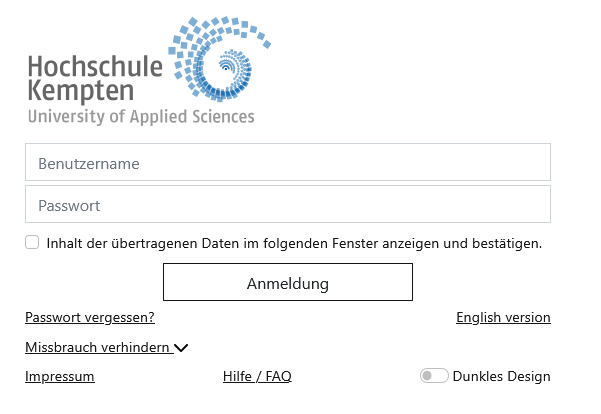Screen dimensions: 601x414
Task: Click the 'Dunkles Design' label text
Action: pos(501,377)
